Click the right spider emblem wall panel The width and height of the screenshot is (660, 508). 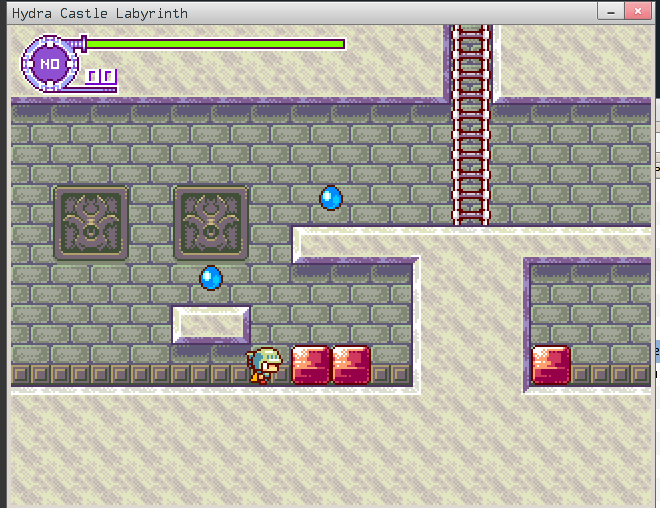[x=211, y=223]
